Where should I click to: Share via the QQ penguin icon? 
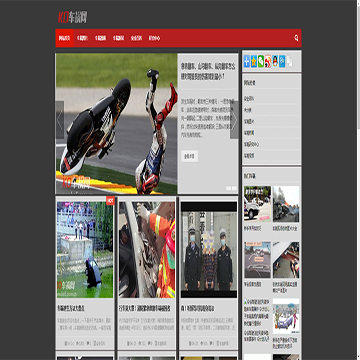pos(275,61)
